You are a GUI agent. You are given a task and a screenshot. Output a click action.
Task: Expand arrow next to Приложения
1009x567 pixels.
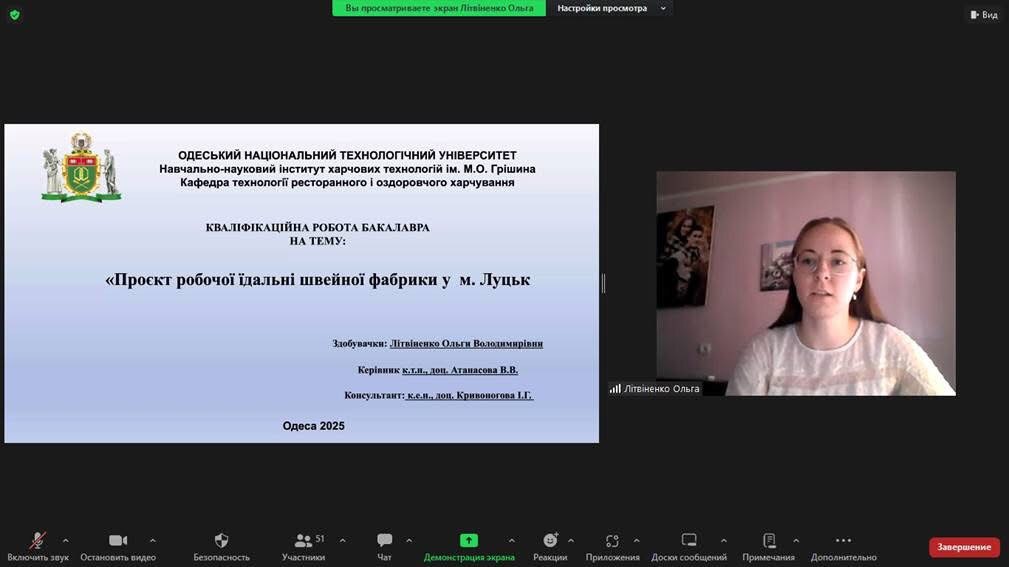click(636, 541)
